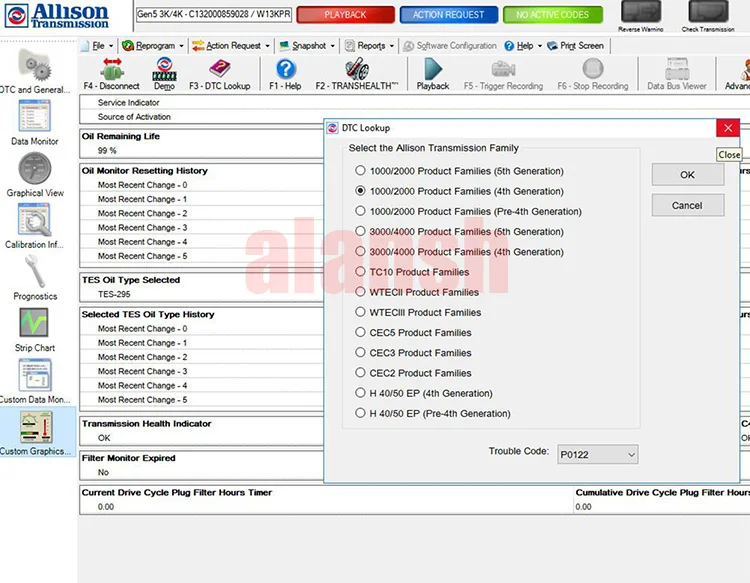The width and height of the screenshot is (750, 583).
Task: Select the Source of Activation row
Action: tap(202, 117)
